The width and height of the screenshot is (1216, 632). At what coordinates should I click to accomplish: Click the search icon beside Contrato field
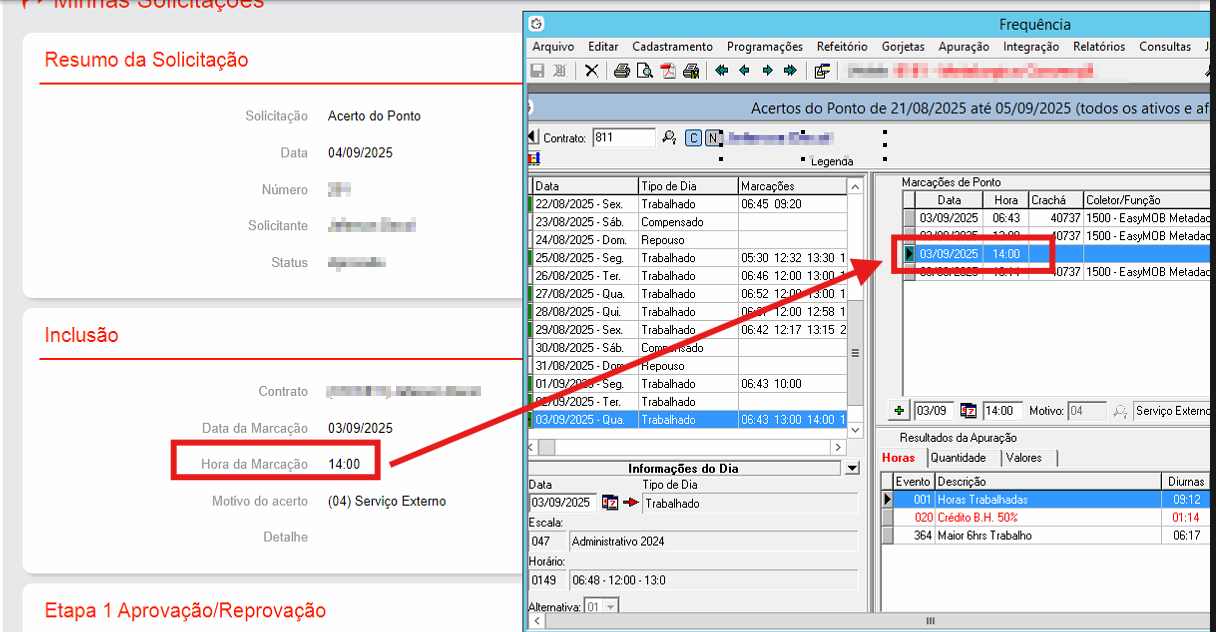tap(669, 138)
